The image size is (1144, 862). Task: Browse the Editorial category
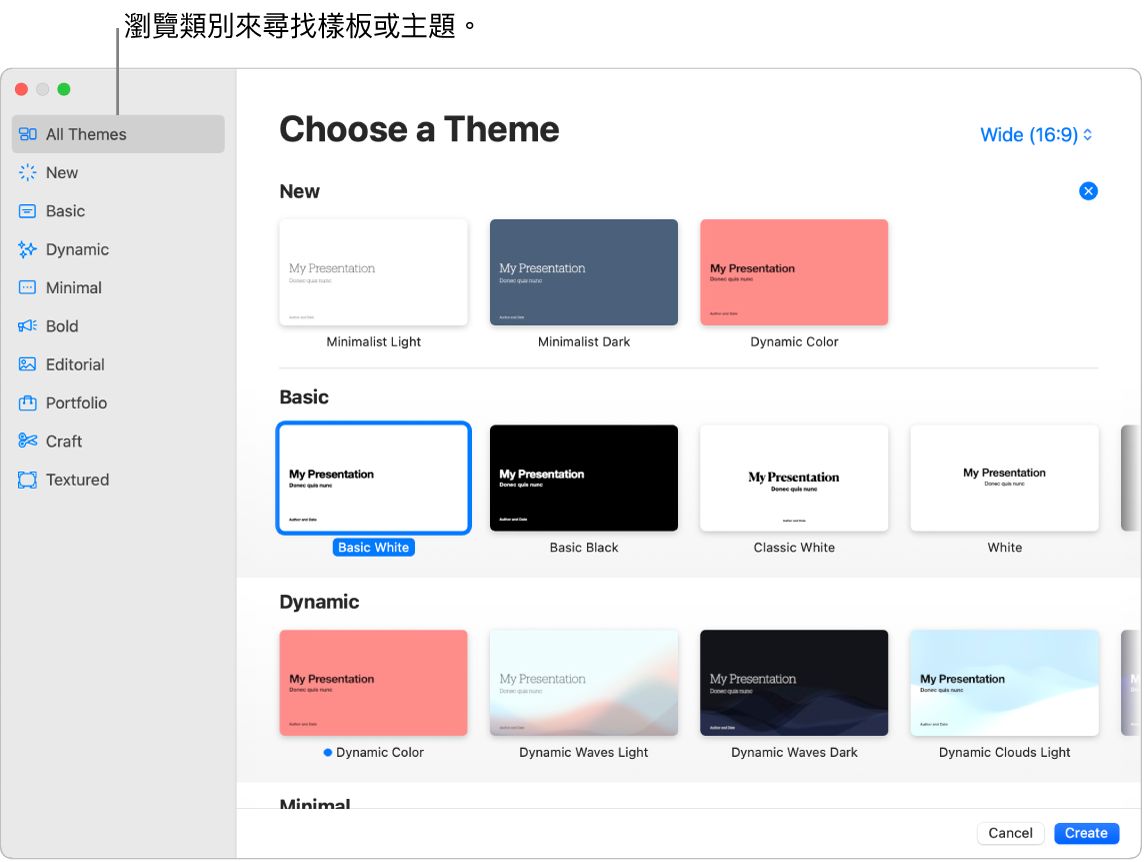[75, 364]
